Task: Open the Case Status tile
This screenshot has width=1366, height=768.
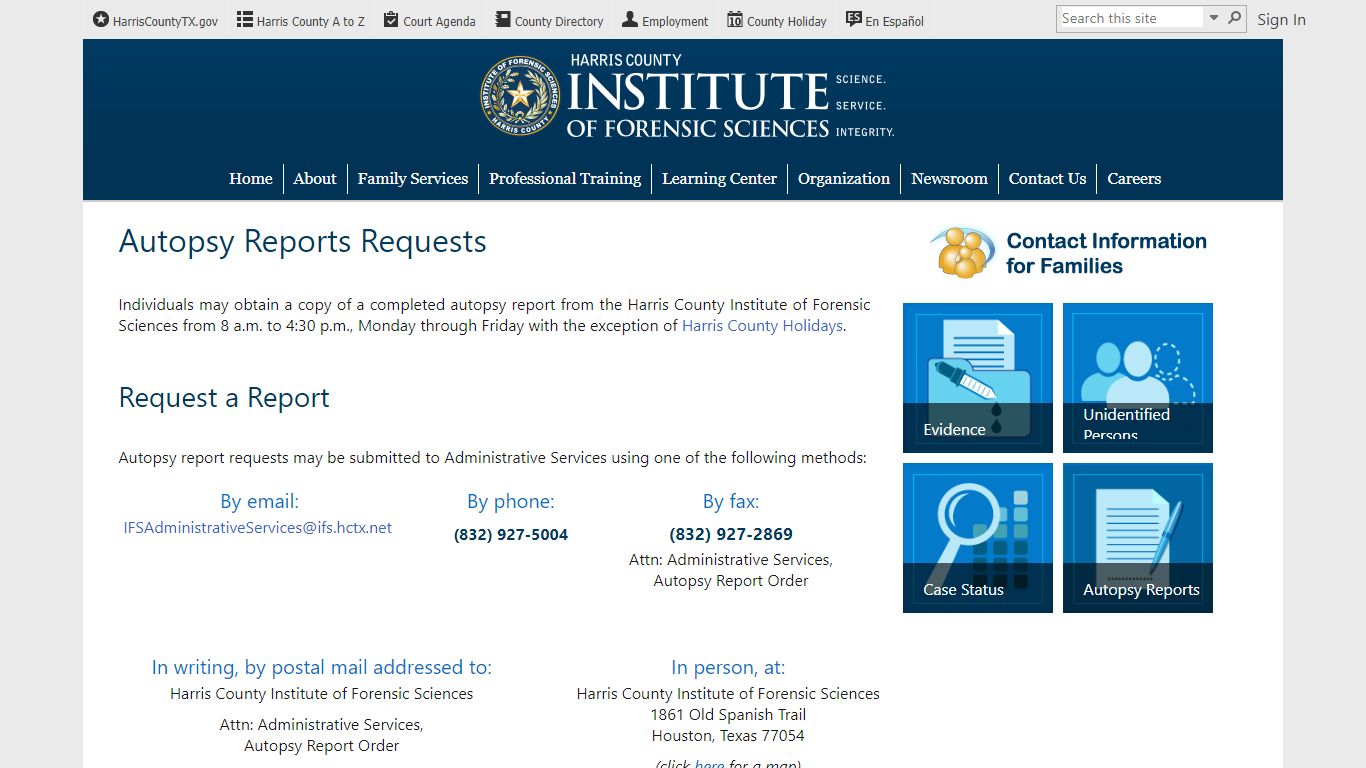Action: [978, 538]
